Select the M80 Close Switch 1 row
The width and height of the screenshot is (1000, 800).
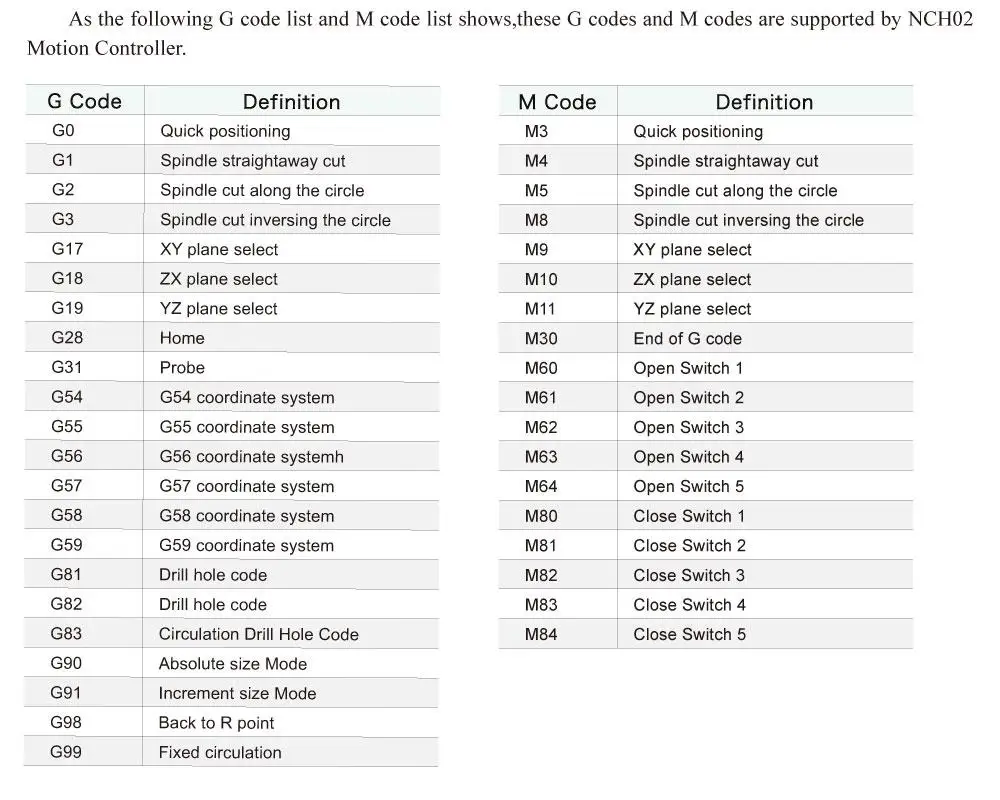(705, 515)
